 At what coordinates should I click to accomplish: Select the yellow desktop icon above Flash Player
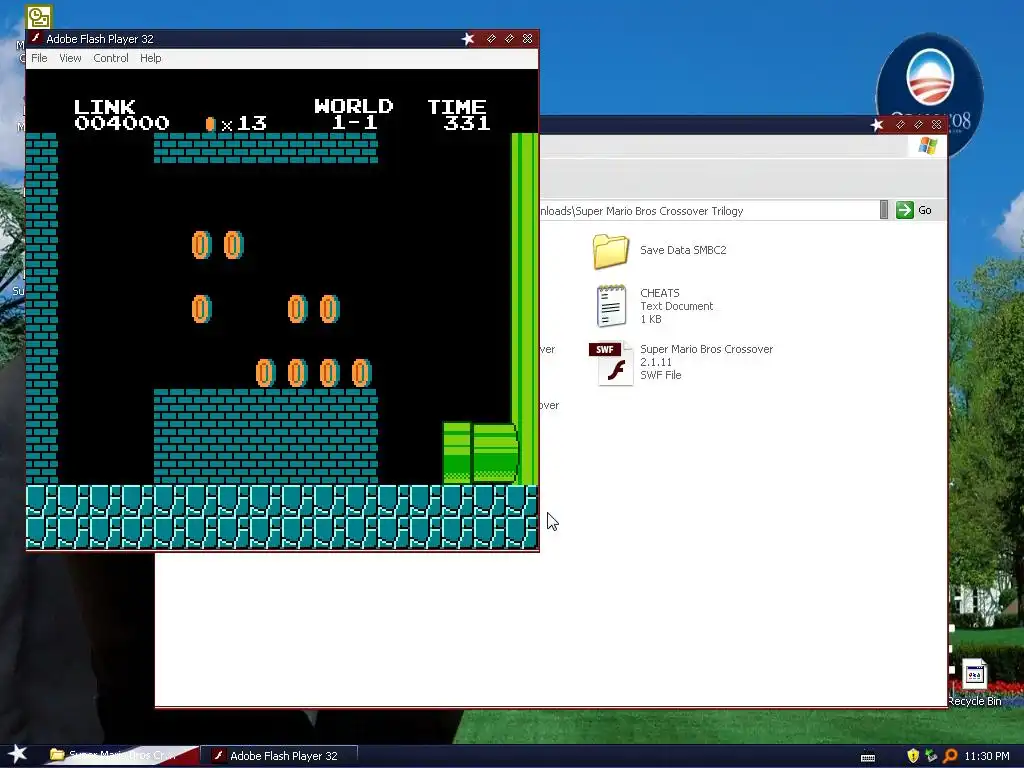pos(39,17)
